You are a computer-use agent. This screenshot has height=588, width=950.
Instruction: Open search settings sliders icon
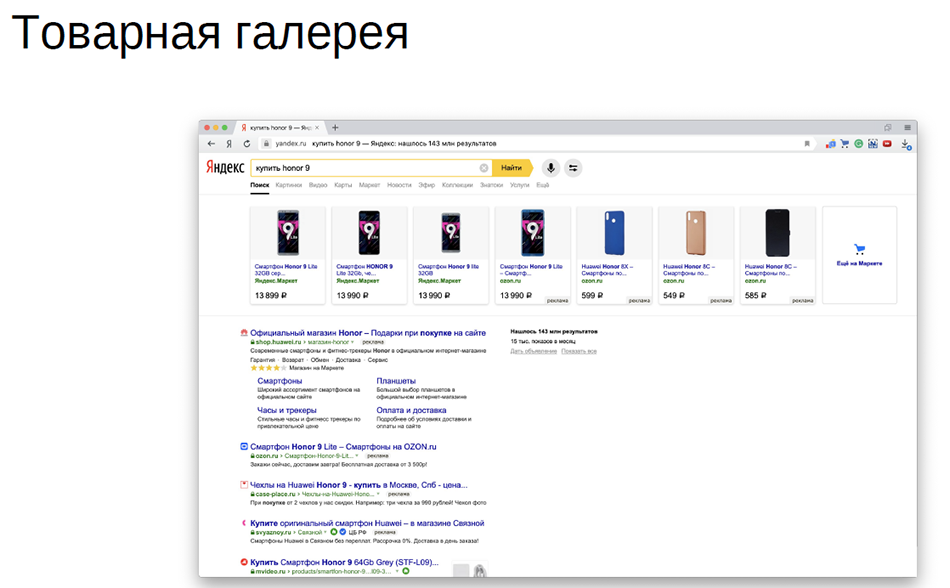[573, 168]
